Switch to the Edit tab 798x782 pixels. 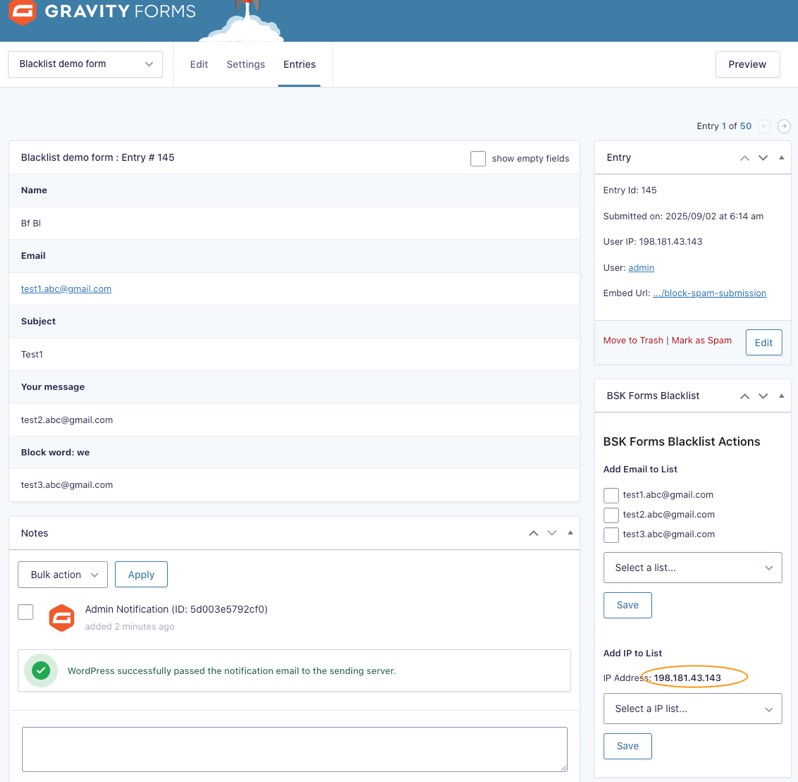[x=199, y=64]
